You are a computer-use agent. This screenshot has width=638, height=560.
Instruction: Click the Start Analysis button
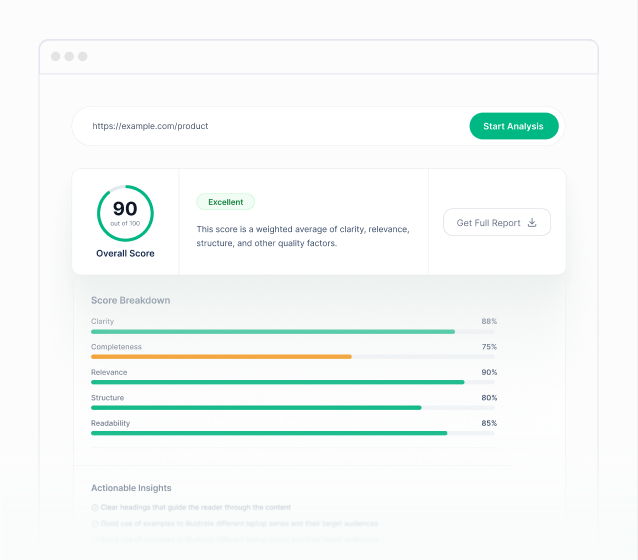(x=514, y=126)
